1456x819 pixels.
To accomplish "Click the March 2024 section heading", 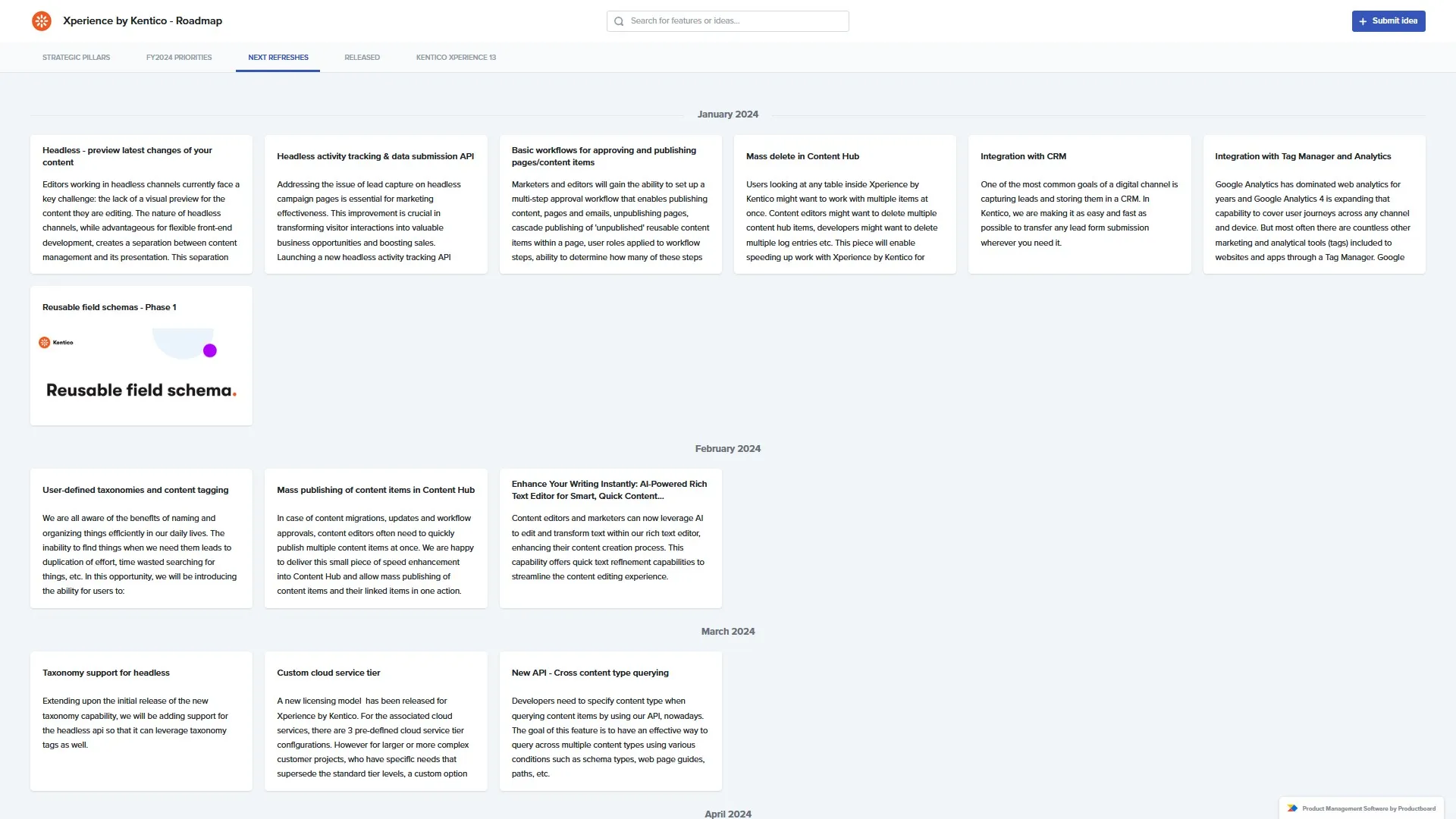I will click(728, 632).
